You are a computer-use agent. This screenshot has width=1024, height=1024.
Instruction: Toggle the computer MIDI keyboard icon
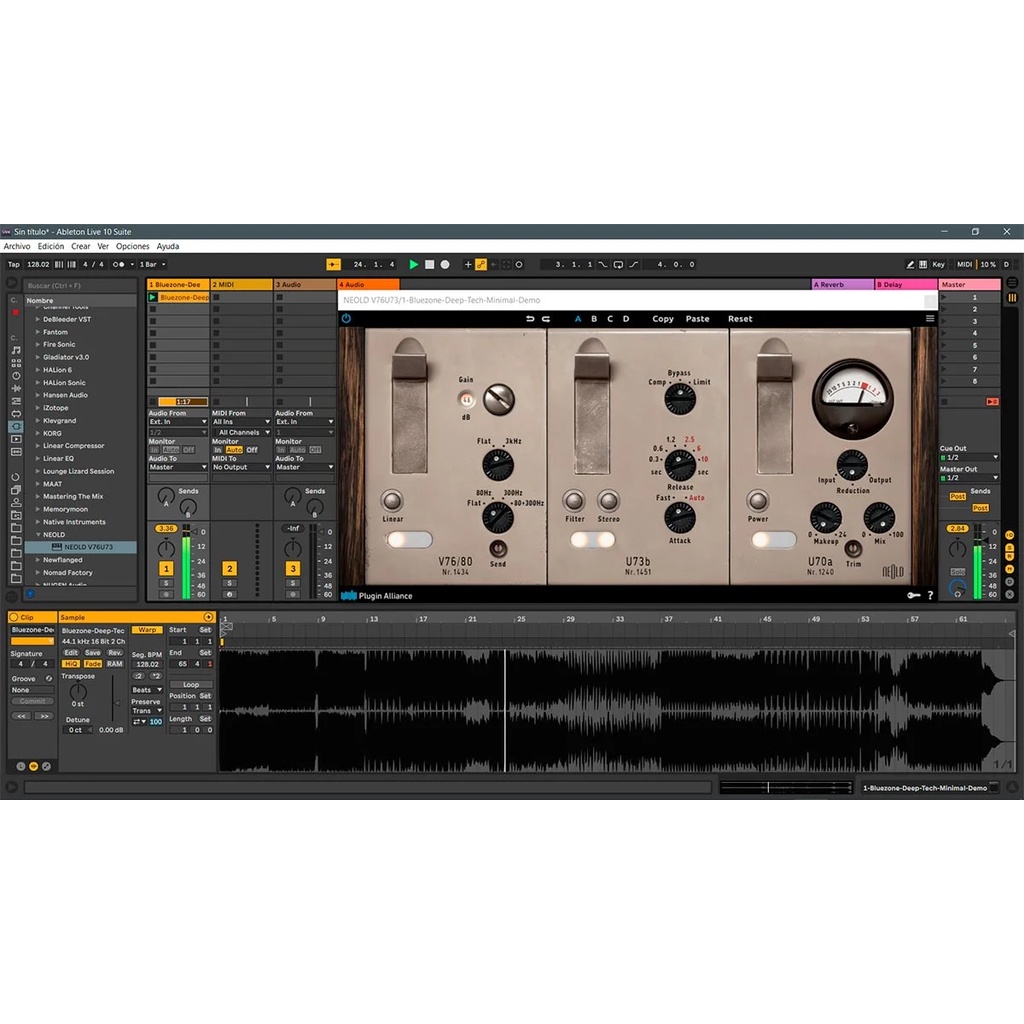click(923, 264)
